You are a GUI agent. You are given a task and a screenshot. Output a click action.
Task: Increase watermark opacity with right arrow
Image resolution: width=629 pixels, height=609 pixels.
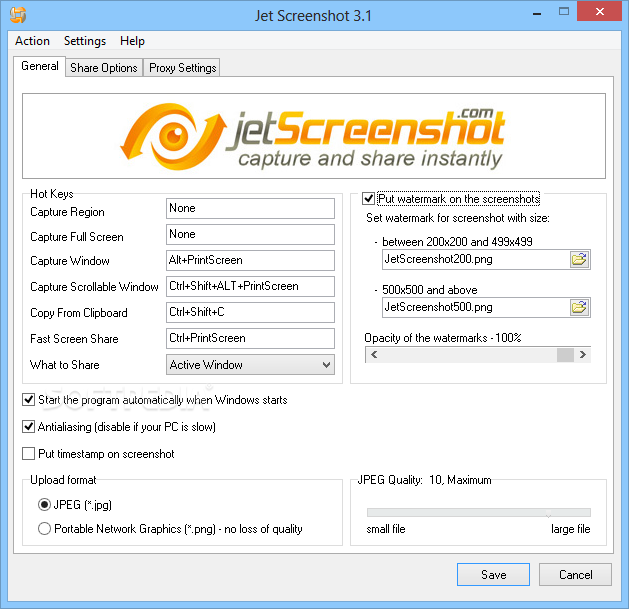(582, 355)
